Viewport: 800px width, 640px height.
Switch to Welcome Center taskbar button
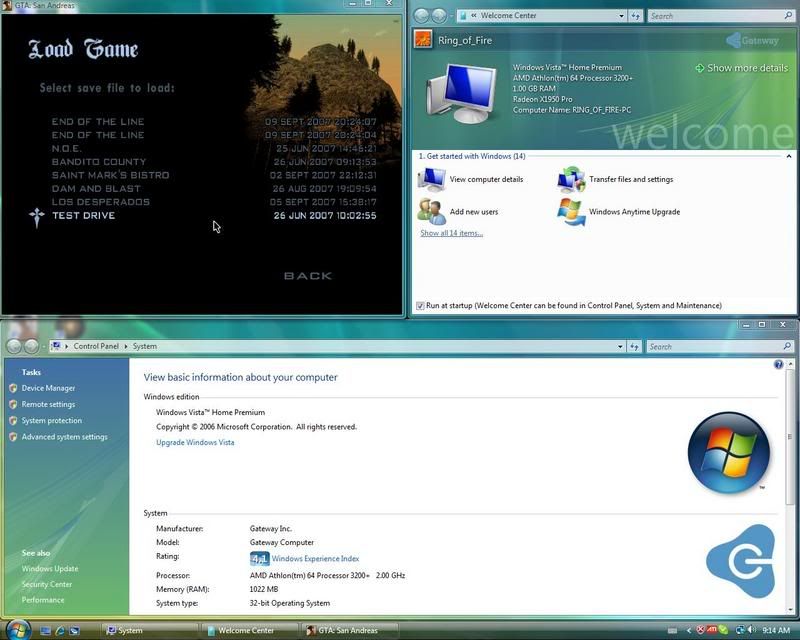click(249, 631)
